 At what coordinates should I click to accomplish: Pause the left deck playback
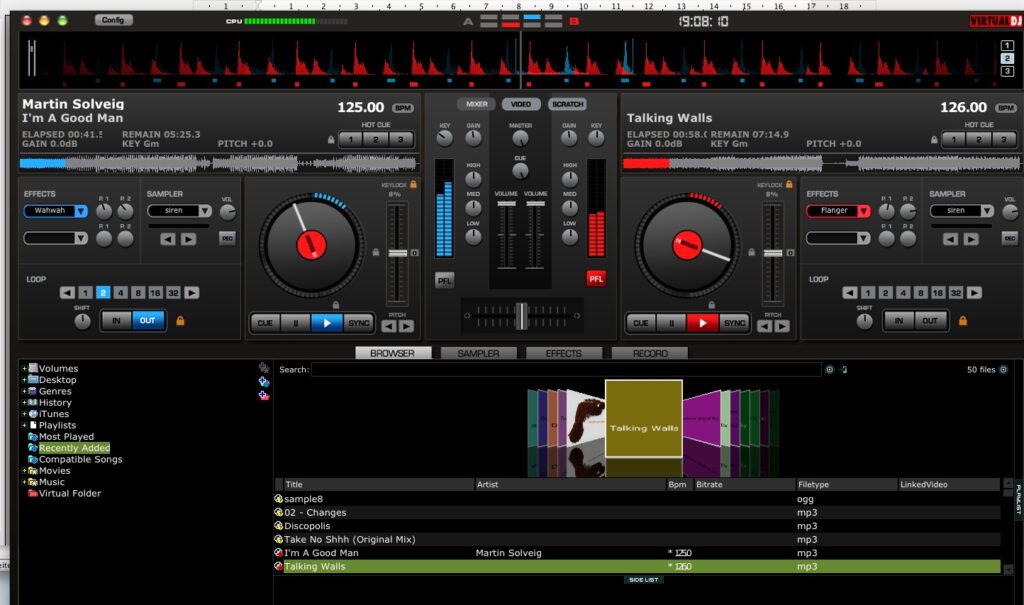(296, 323)
